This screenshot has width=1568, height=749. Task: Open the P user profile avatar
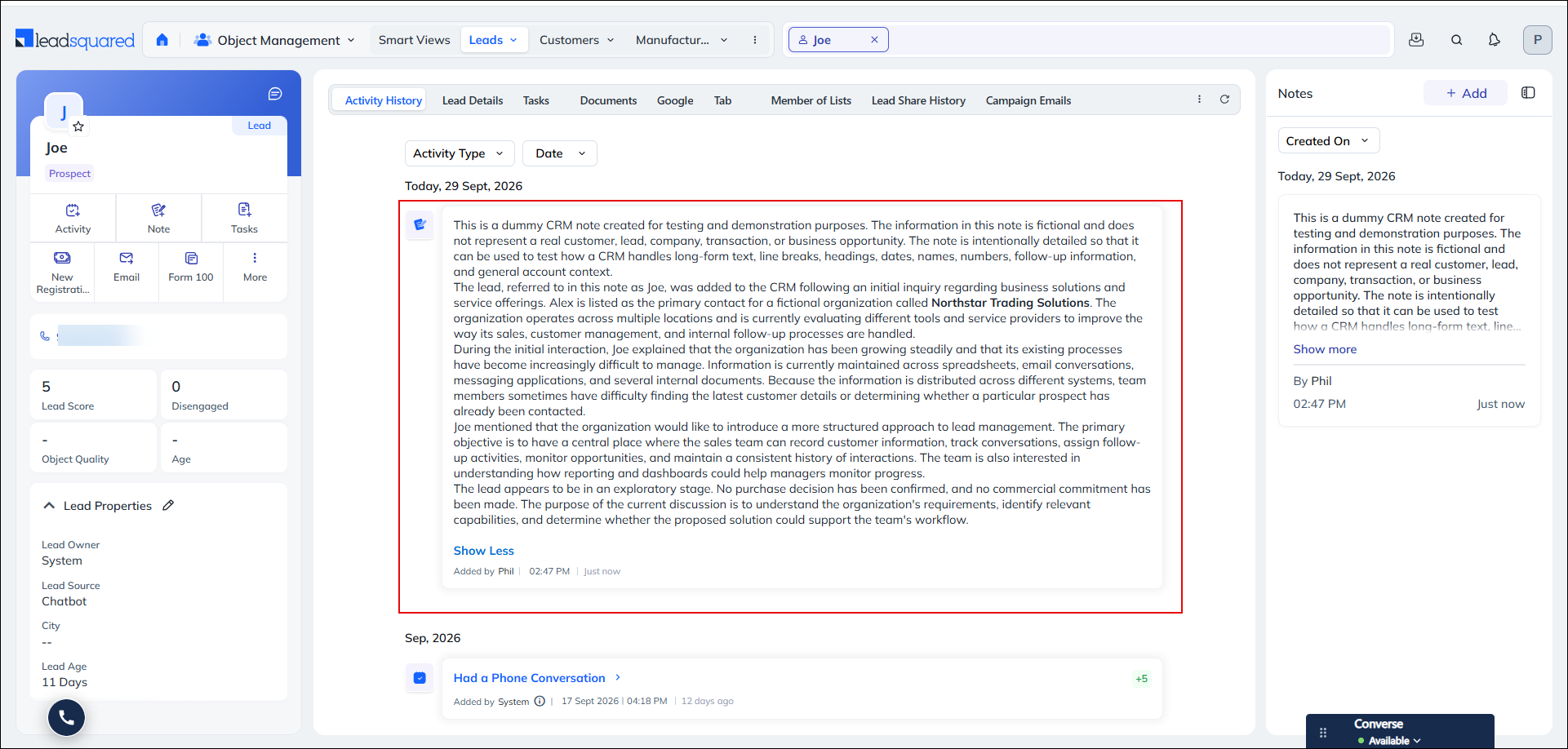[x=1537, y=40]
